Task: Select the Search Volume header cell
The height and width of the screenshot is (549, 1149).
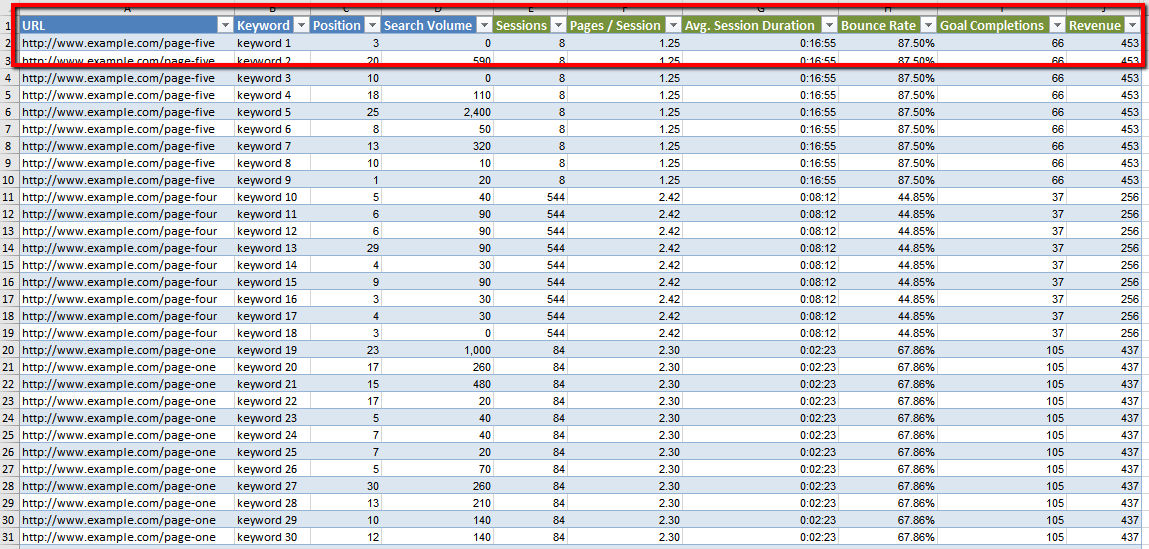Action: pyautogui.click(x=437, y=26)
